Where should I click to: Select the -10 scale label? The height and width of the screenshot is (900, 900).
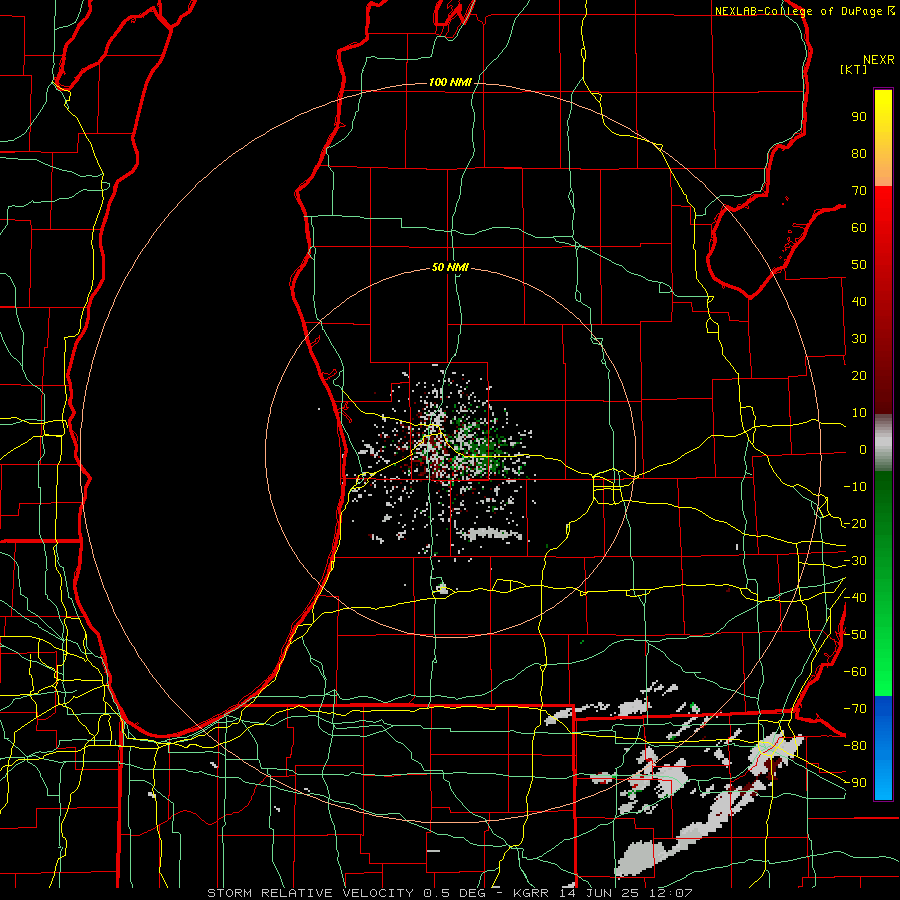coord(855,487)
